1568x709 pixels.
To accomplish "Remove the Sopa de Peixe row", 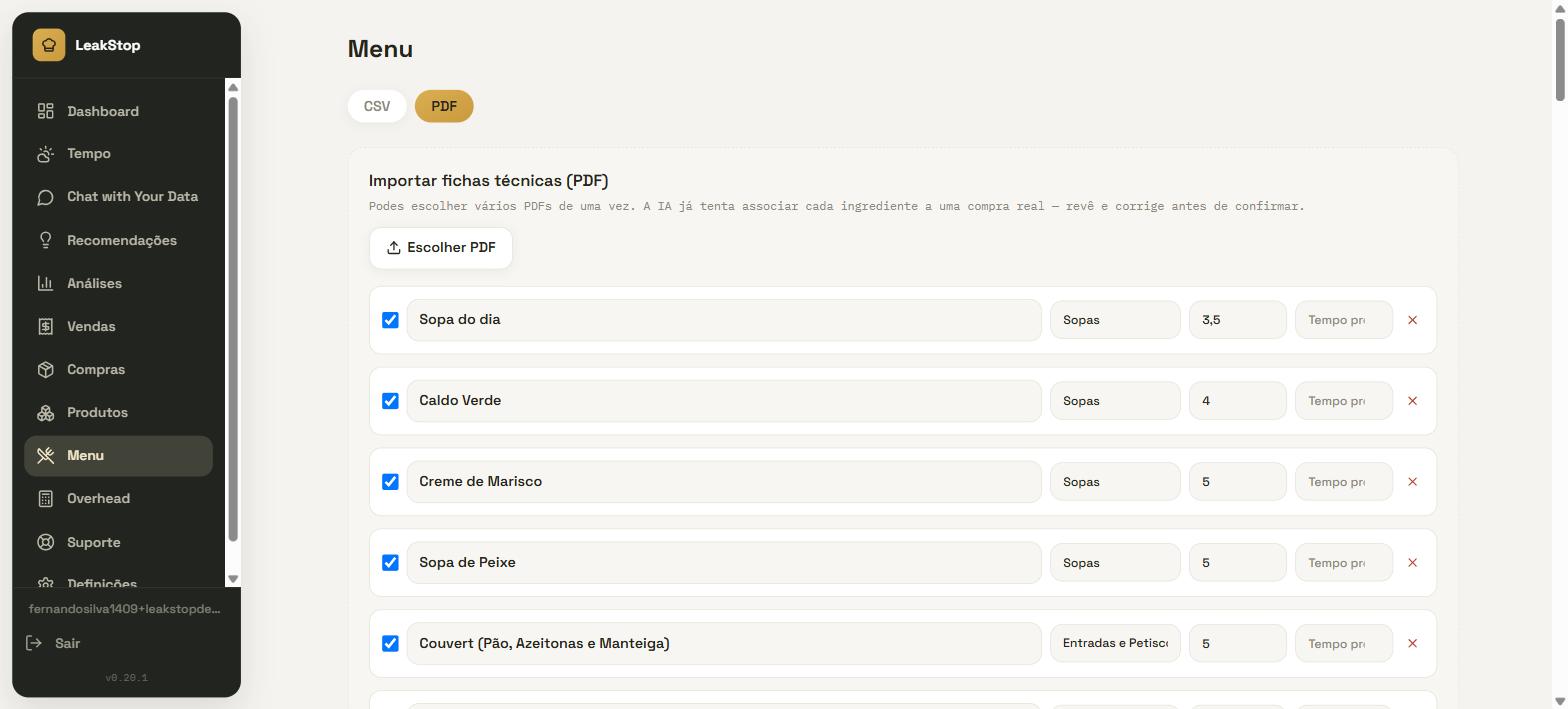I will coord(1412,563).
